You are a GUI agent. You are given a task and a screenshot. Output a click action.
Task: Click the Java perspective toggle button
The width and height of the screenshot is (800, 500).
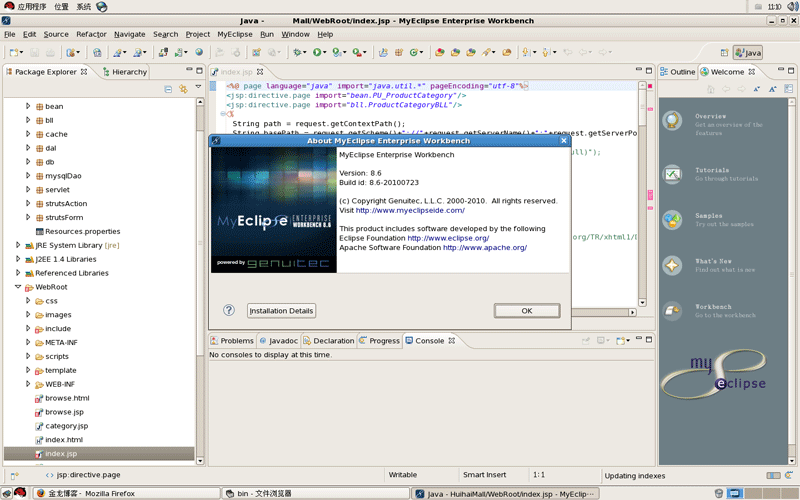tap(748, 53)
